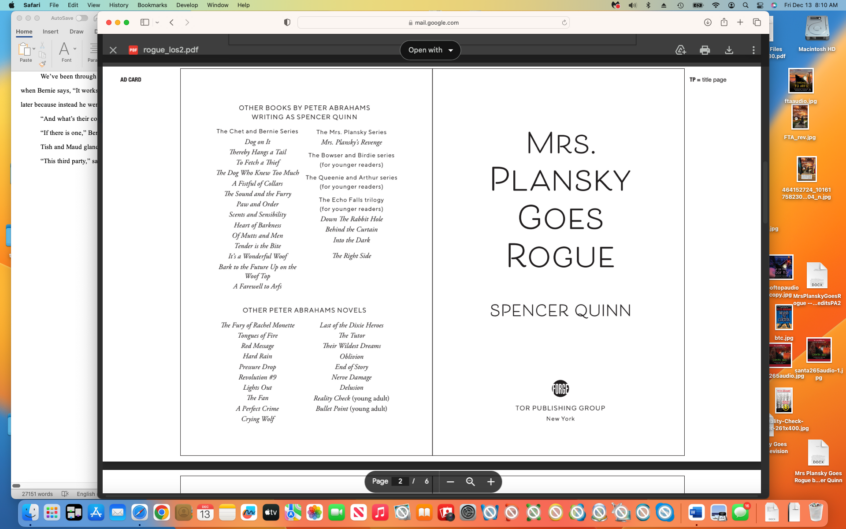Add the PDF to Google Drive
Image resolution: width=846 pixels, height=529 pixels.
[680, 50]
